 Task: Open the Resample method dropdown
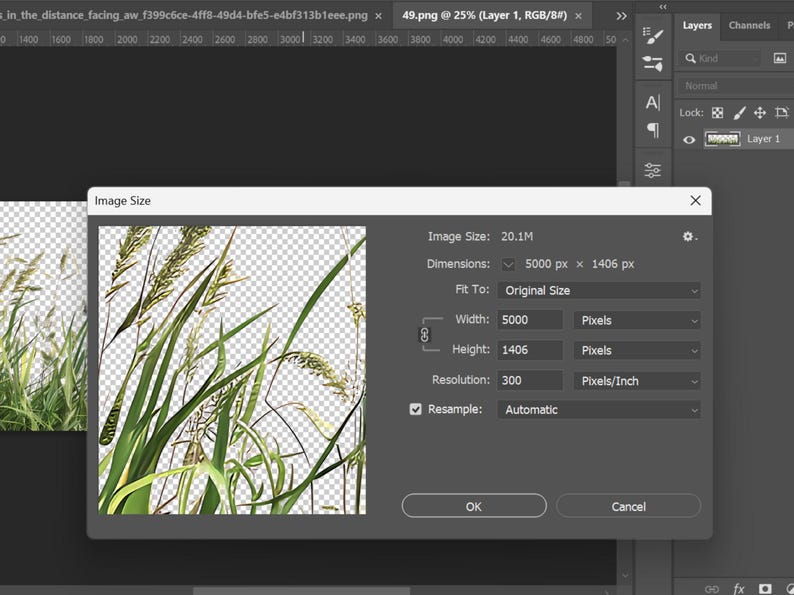pyautogui.click(x=599, y=410)
